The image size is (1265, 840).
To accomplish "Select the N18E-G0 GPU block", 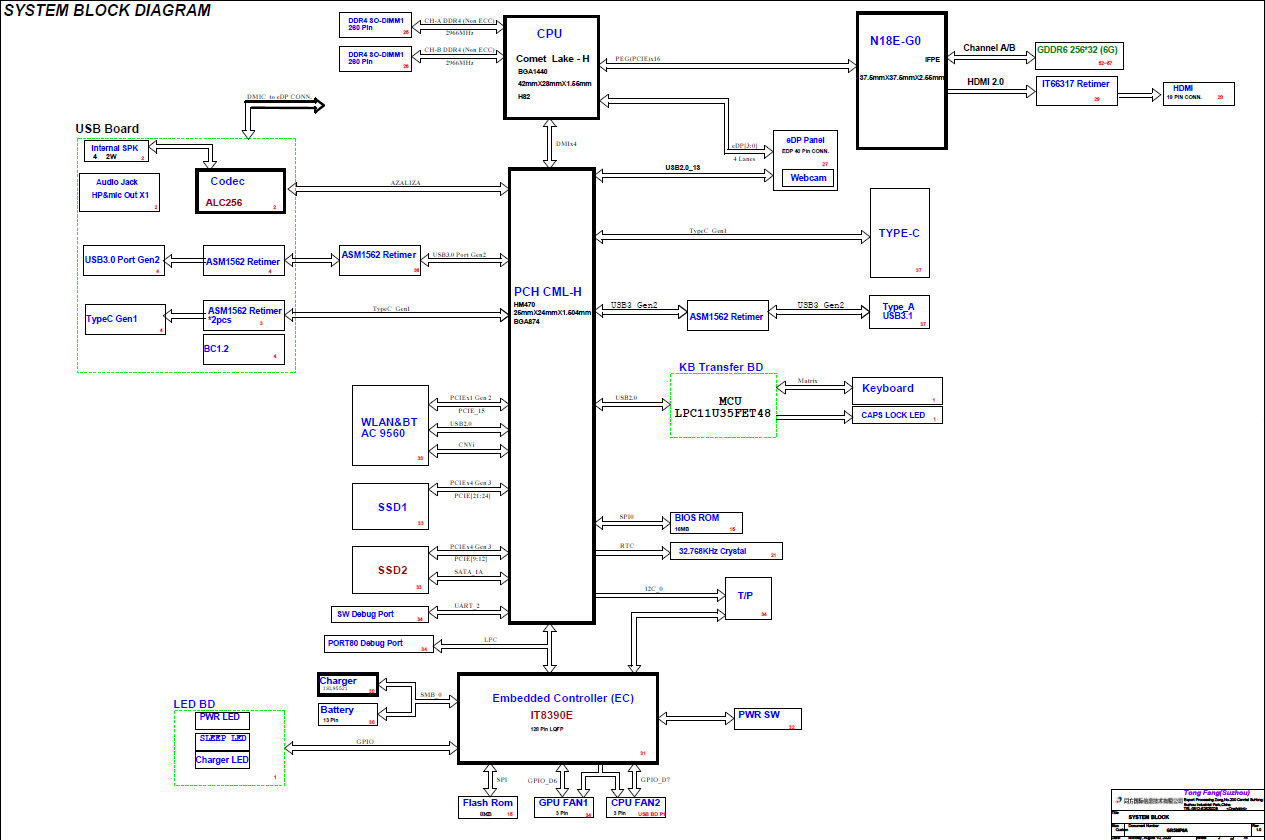I will tap(901, 80).
